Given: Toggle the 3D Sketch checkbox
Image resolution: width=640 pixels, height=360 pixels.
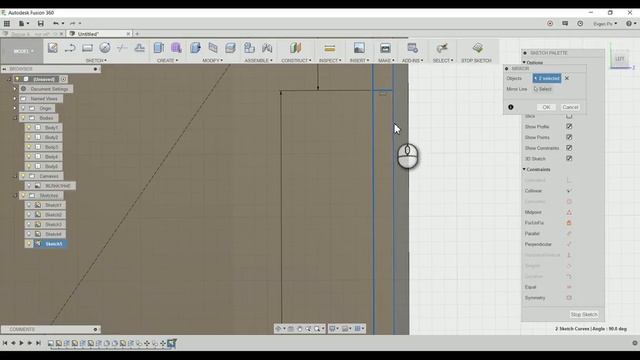Looking at the screenshot, I should (569, 158).
